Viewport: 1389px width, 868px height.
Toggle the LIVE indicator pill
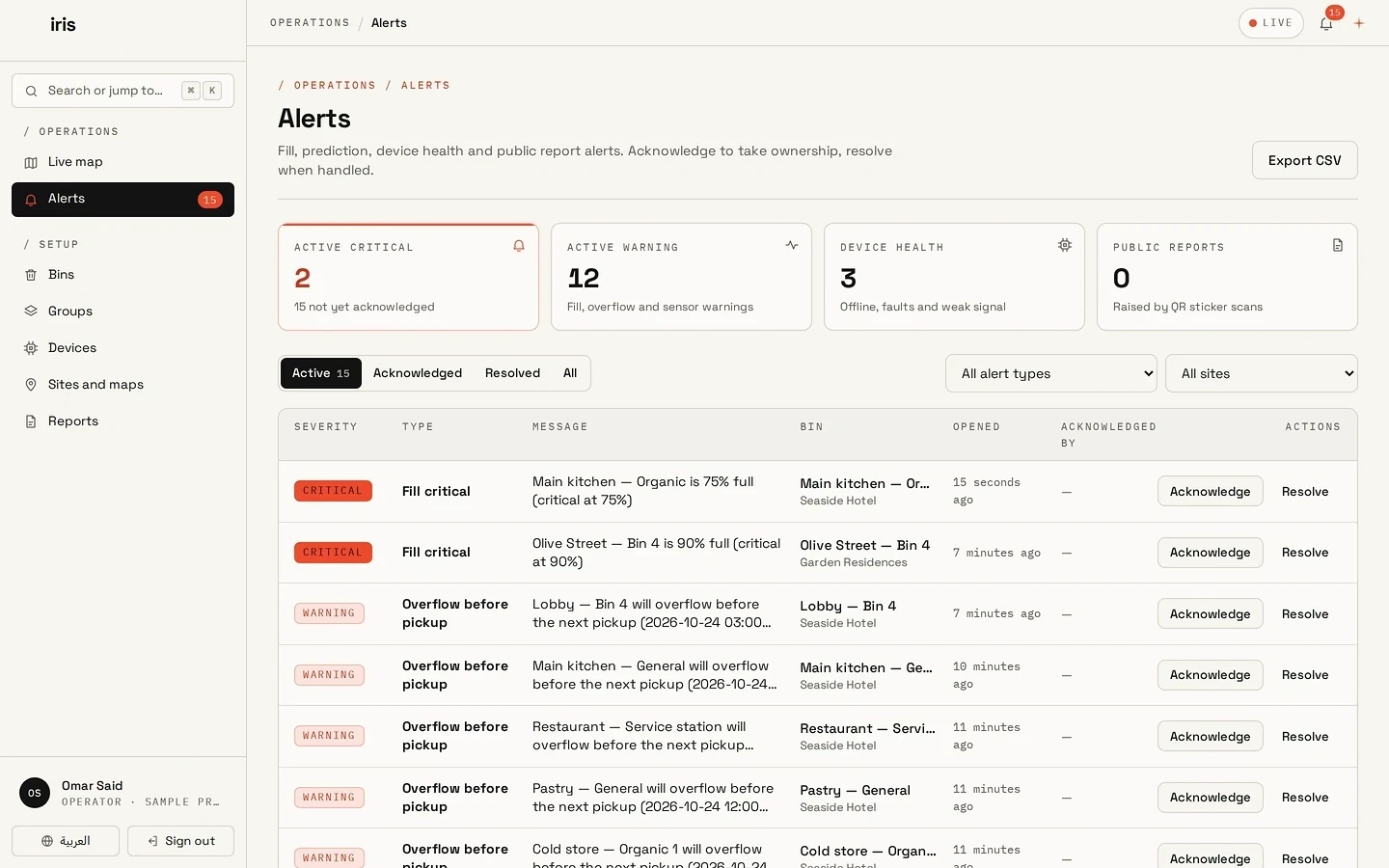(x=1270, y=23)
